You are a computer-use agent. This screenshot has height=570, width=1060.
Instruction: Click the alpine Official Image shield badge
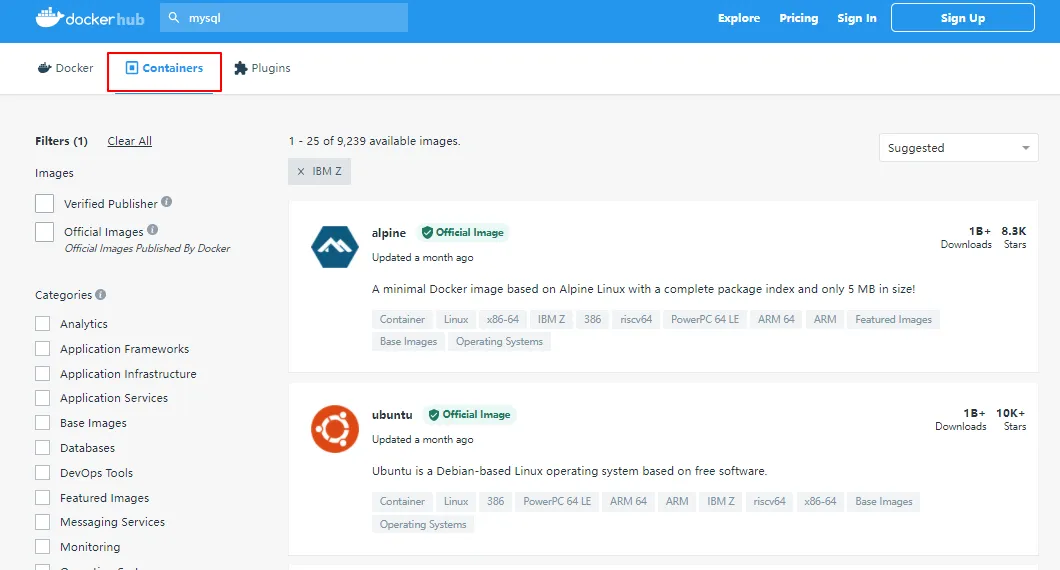tap(463, 233)
